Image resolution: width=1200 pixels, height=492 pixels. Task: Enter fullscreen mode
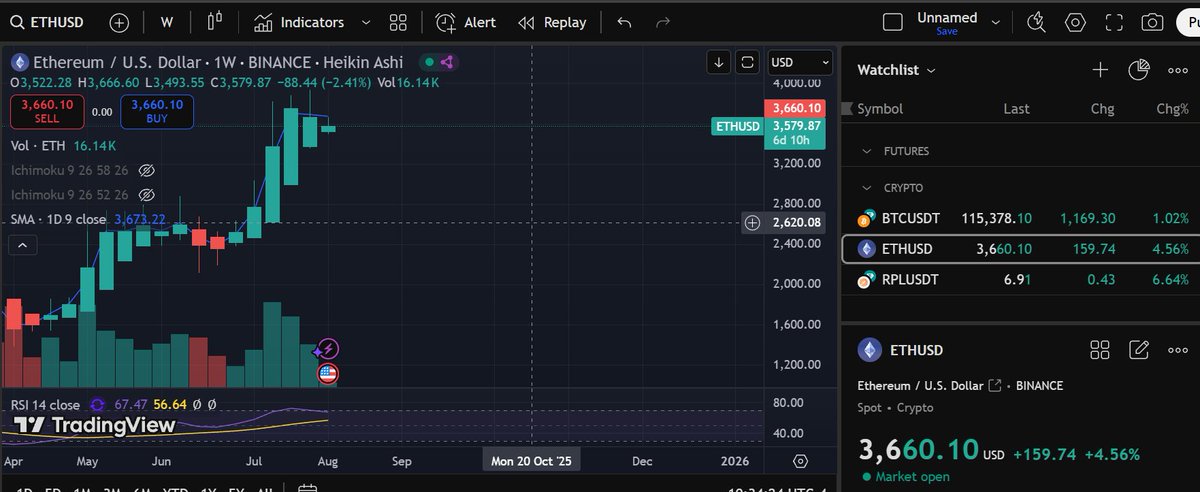click(1114, 22)
